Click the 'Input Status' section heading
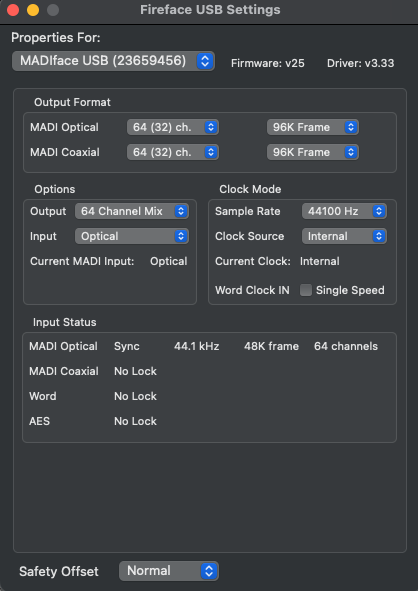The image size is (418, 591). pyautogui.click(x=64, y=323)
